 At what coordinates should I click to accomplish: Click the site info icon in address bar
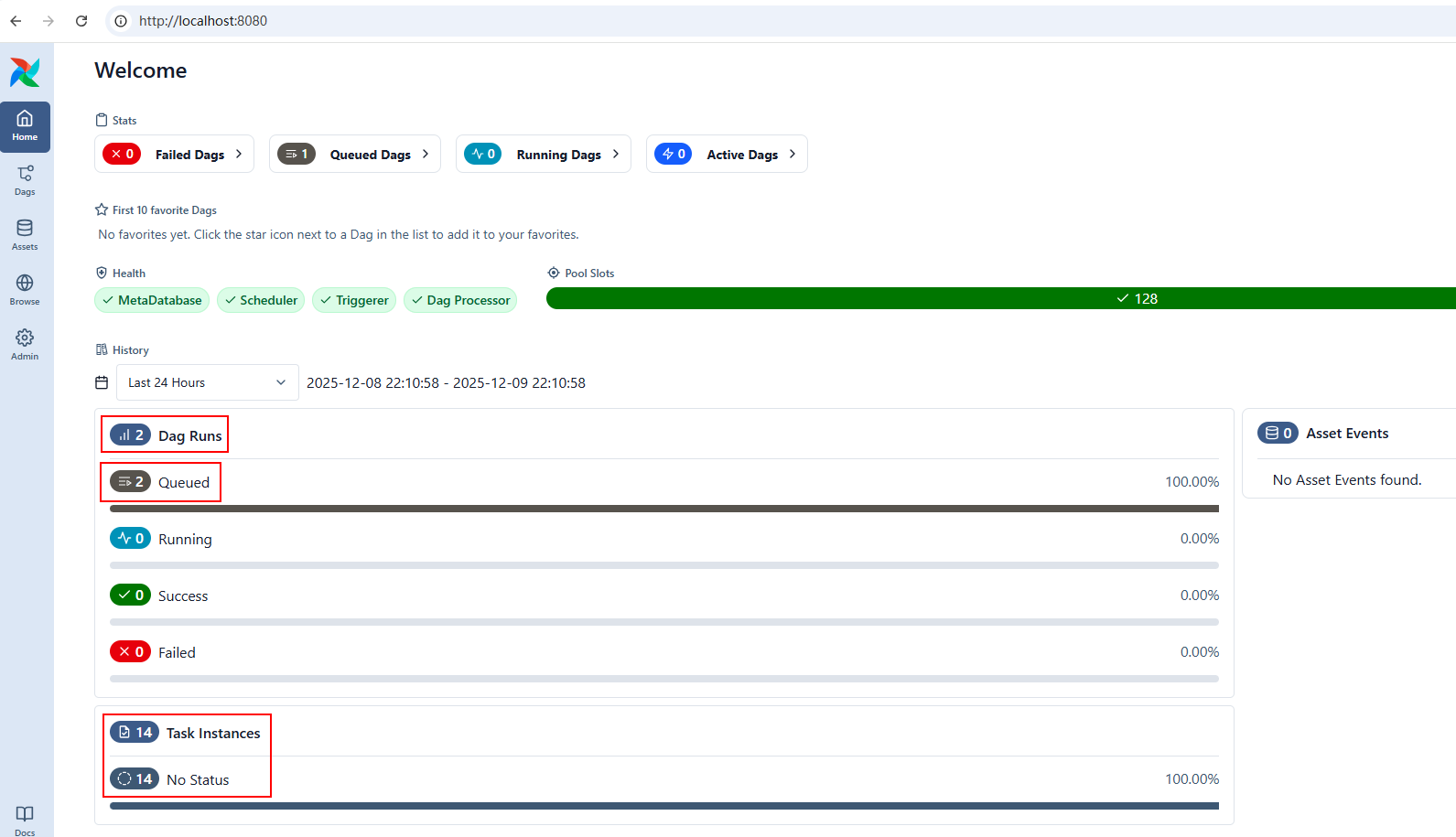coord(121,21)
